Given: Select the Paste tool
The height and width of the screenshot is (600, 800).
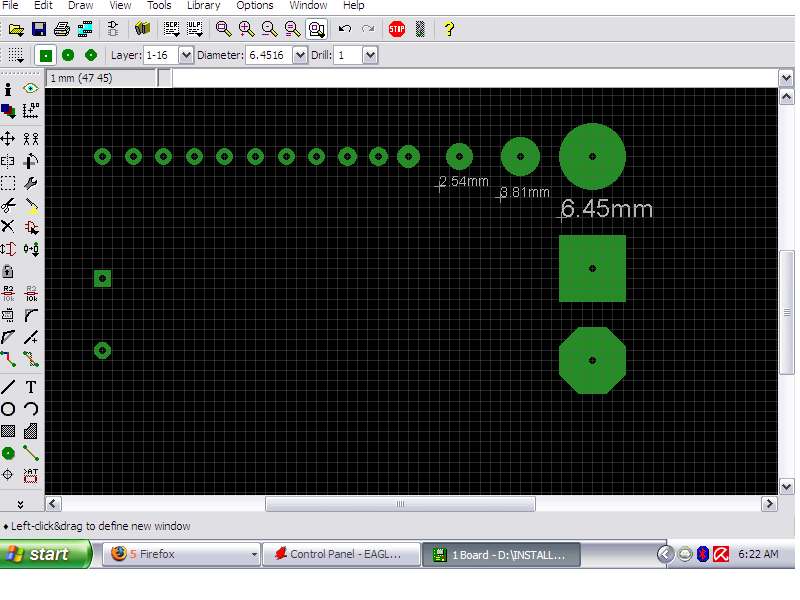Looking at the screenshot, I should pos(31,205).
